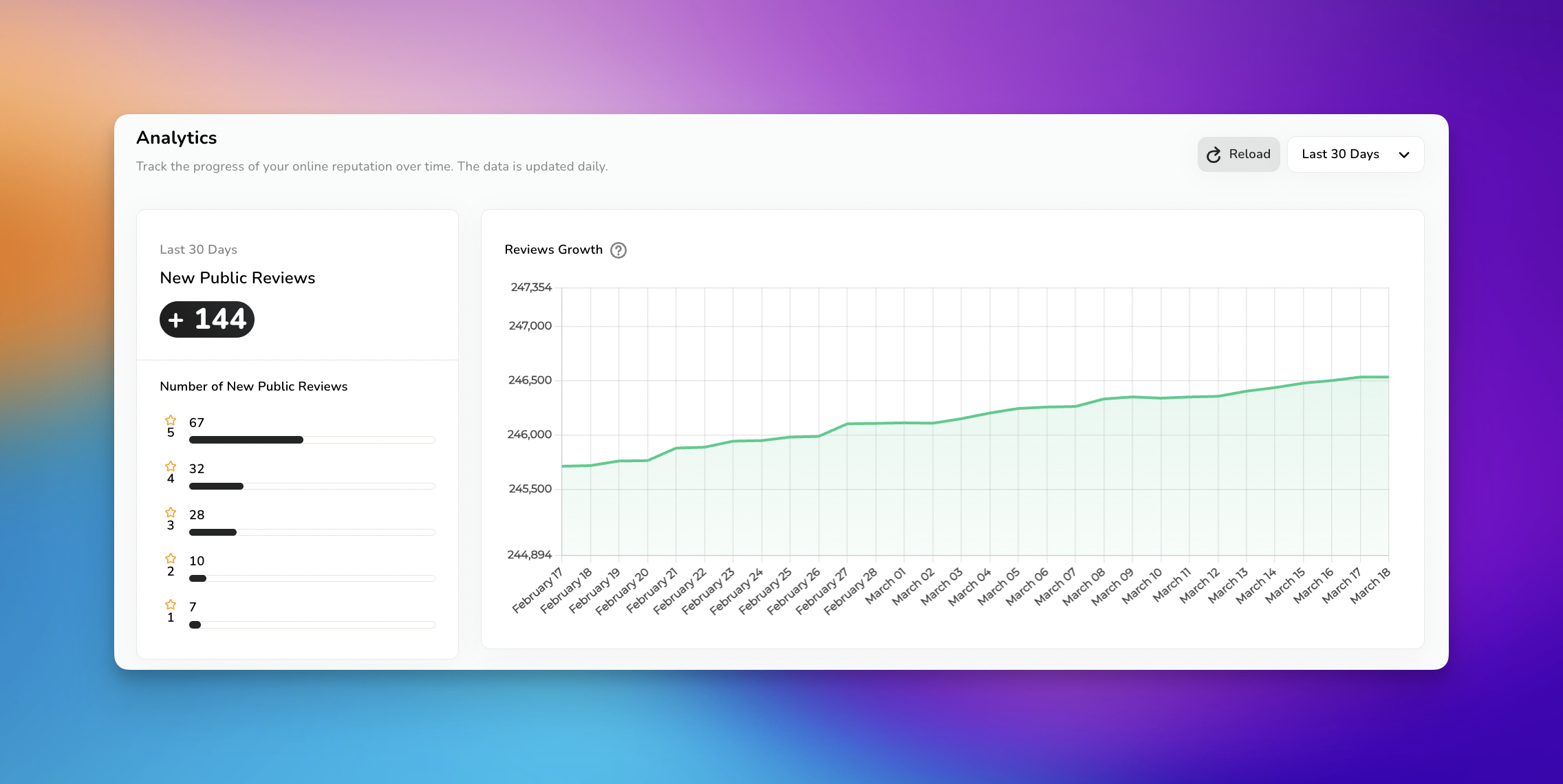Click the +144 new reviews badge
This screenshot has height=784, width=1563.
207,319
